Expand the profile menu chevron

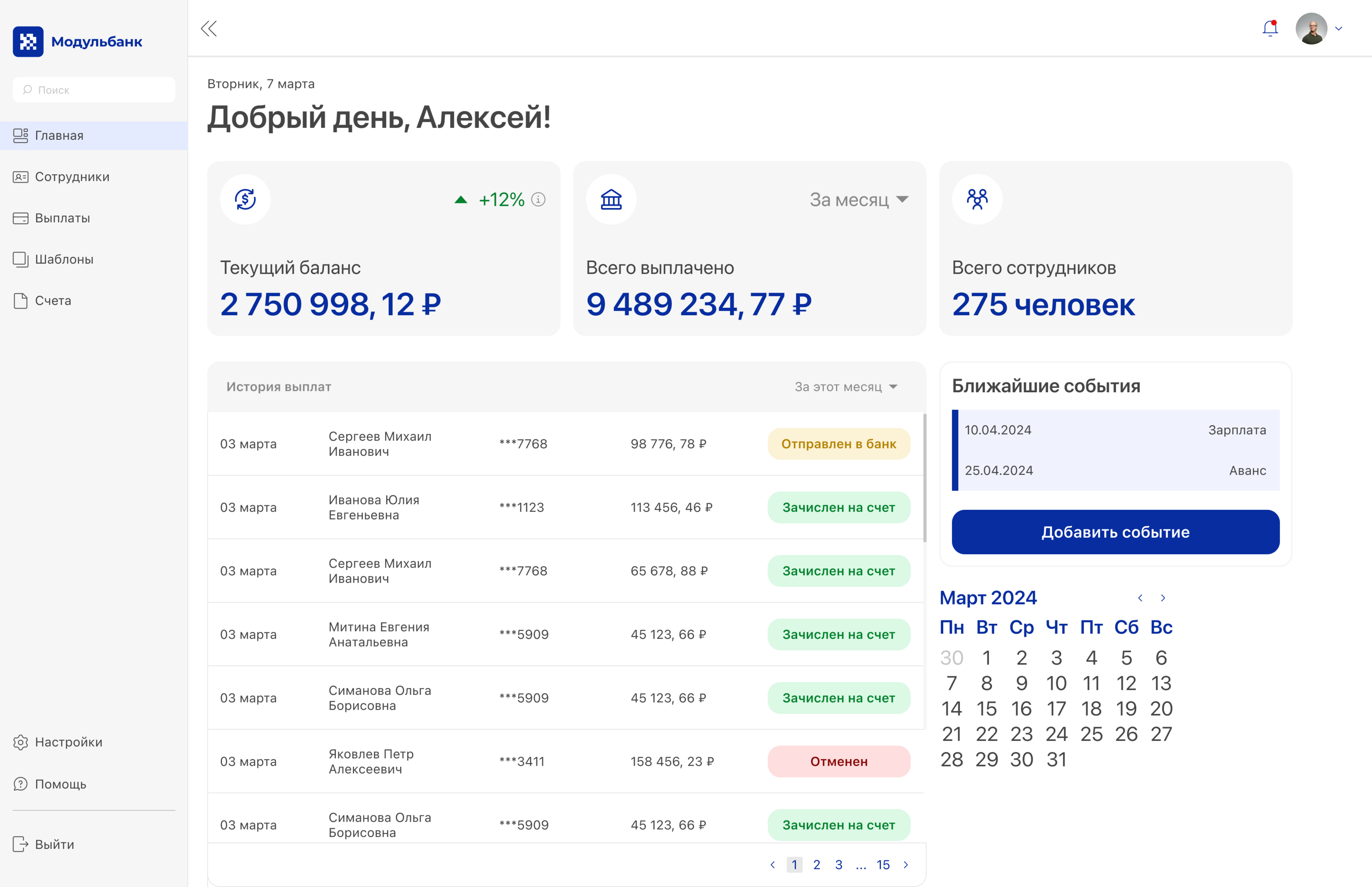click(1339, 28)
